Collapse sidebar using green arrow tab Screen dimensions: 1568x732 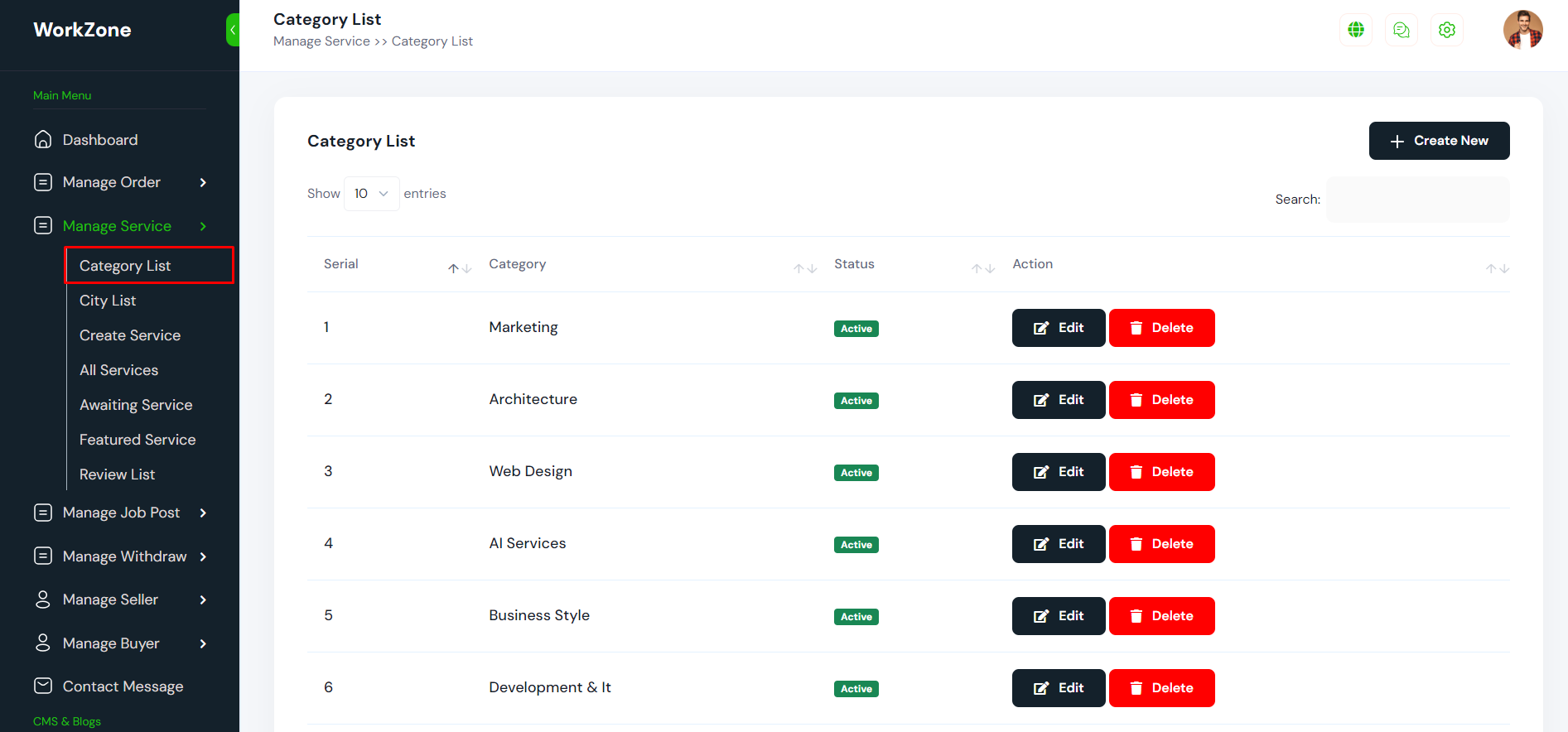(x=233, y=30)
